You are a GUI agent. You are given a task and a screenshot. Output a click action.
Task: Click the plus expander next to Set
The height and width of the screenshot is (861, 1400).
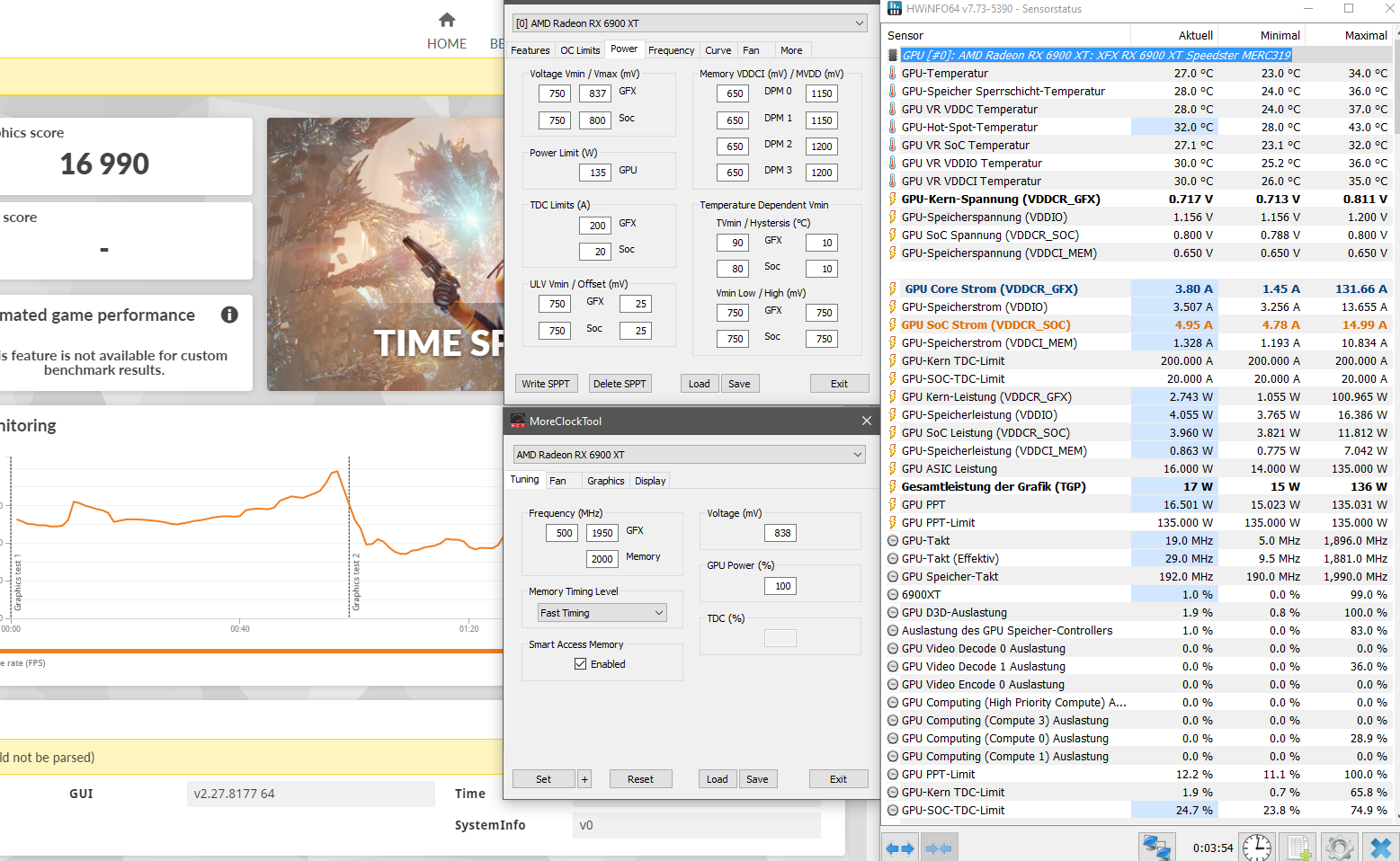coord(584,779)
